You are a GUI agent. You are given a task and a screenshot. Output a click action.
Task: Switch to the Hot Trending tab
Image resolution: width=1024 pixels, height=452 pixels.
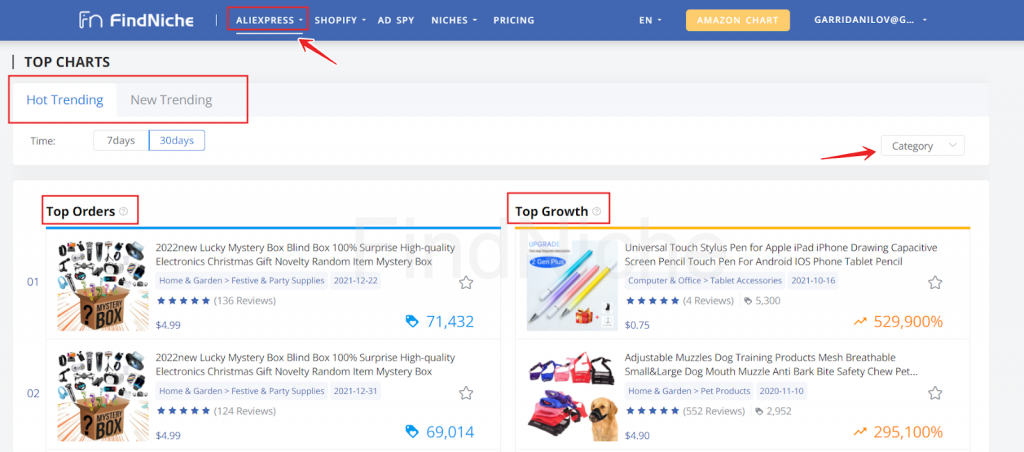(65, 100)
